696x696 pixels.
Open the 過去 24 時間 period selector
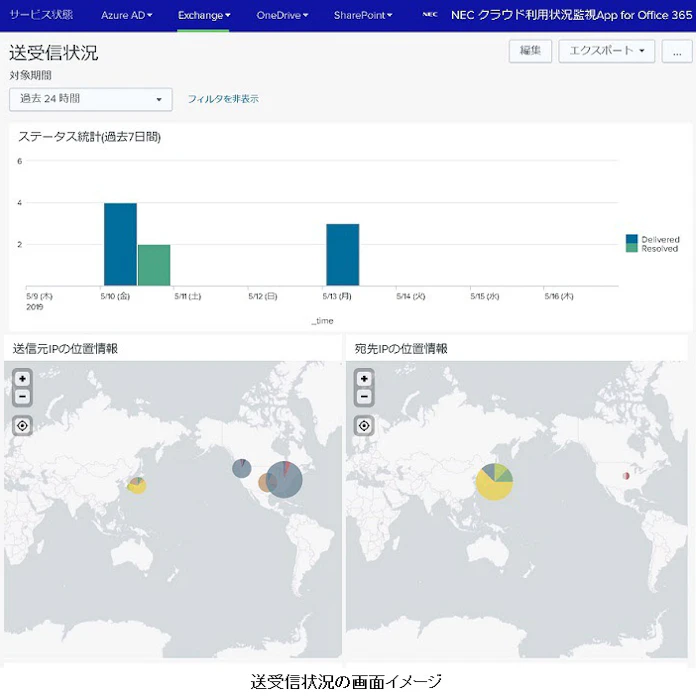coord(91,99)
